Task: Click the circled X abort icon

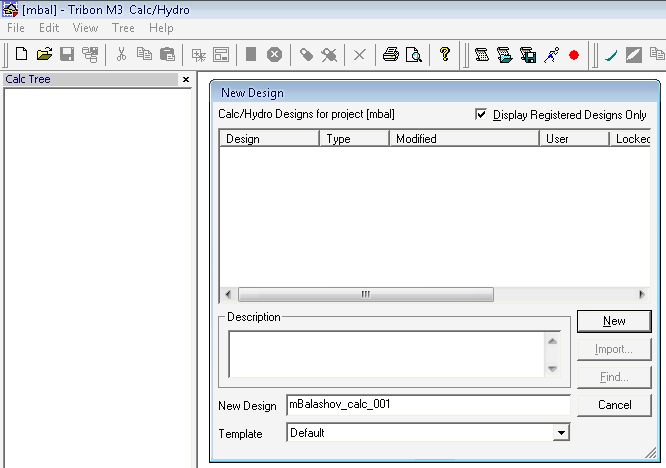Action: click(274, 55)
